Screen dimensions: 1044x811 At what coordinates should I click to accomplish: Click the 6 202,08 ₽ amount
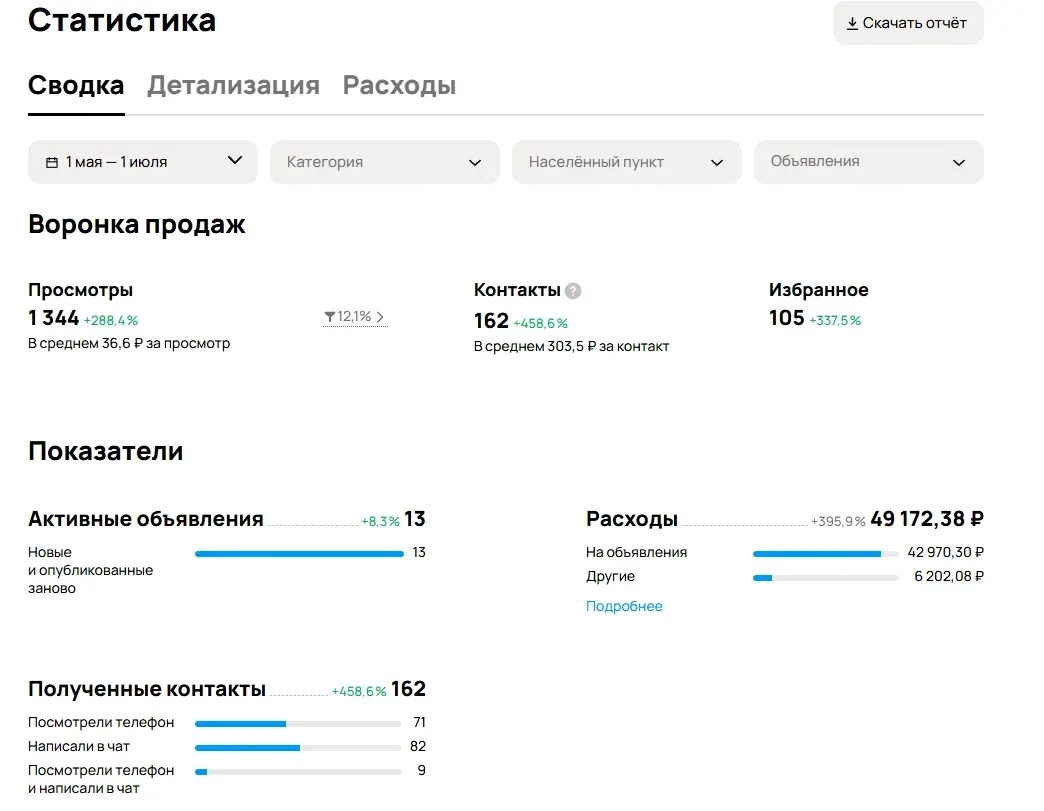(949, 576)
